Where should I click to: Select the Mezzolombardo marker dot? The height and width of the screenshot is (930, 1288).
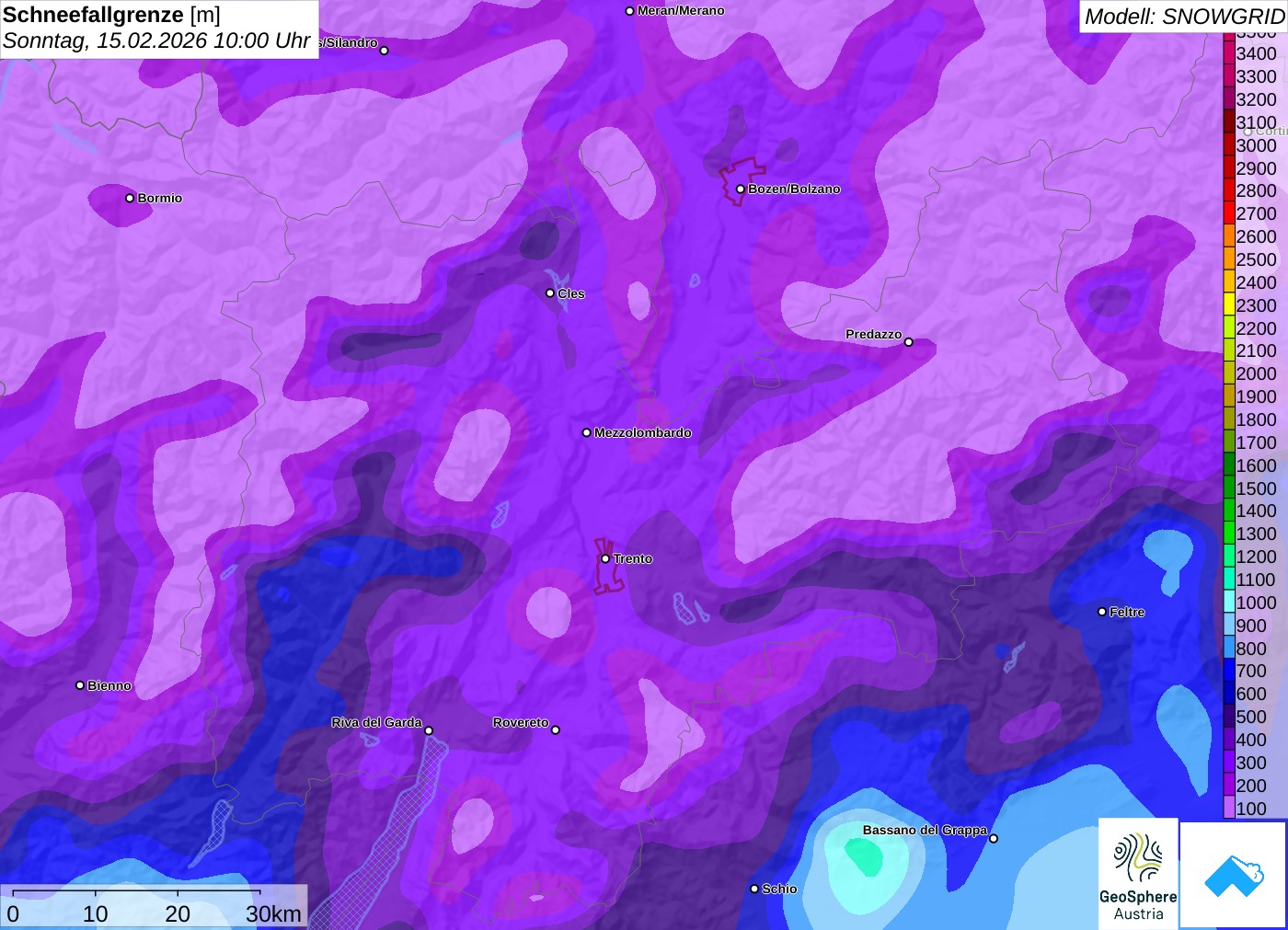coord(587,432)
